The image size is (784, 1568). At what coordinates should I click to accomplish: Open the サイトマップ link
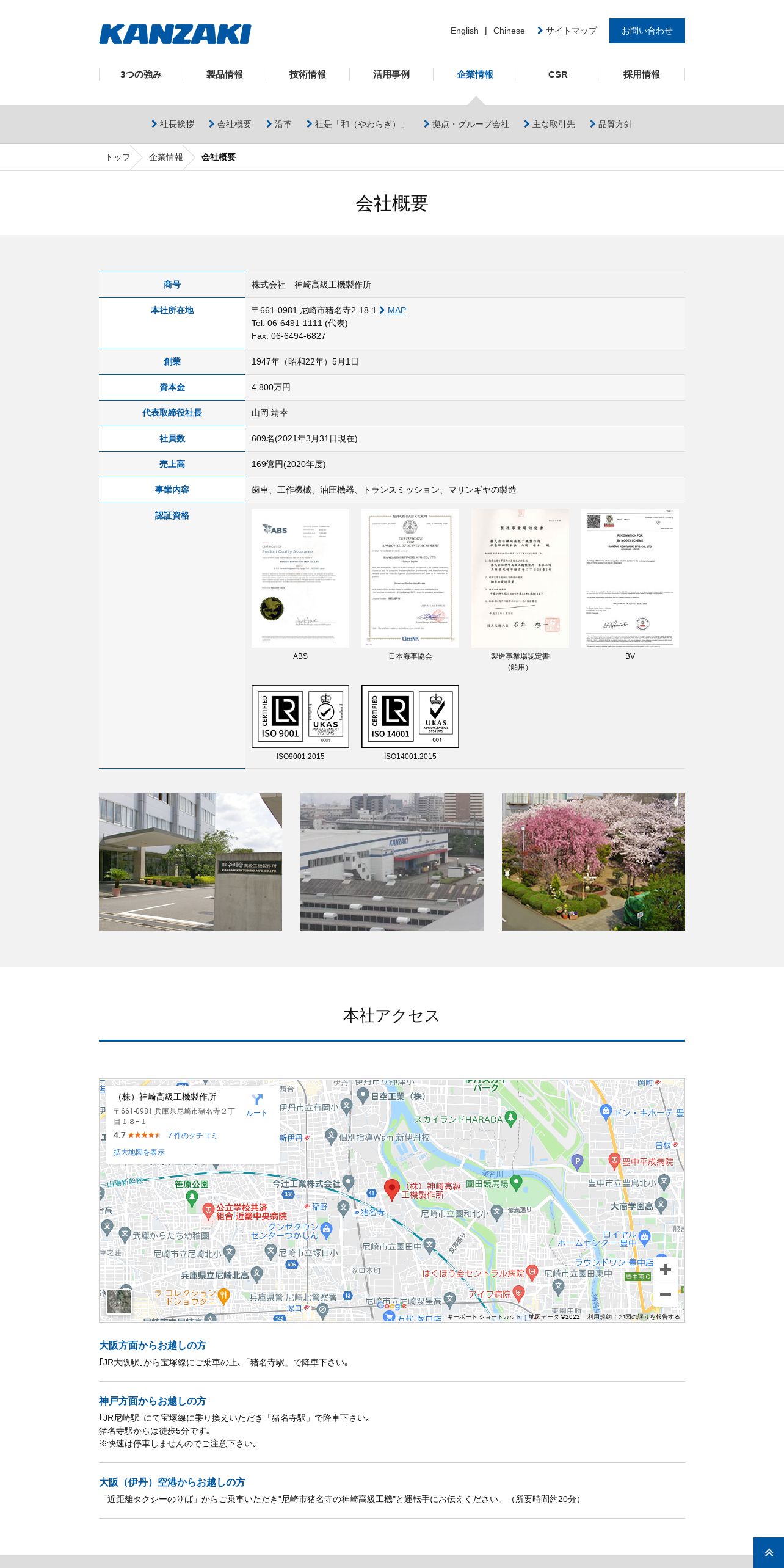point(567,31)
